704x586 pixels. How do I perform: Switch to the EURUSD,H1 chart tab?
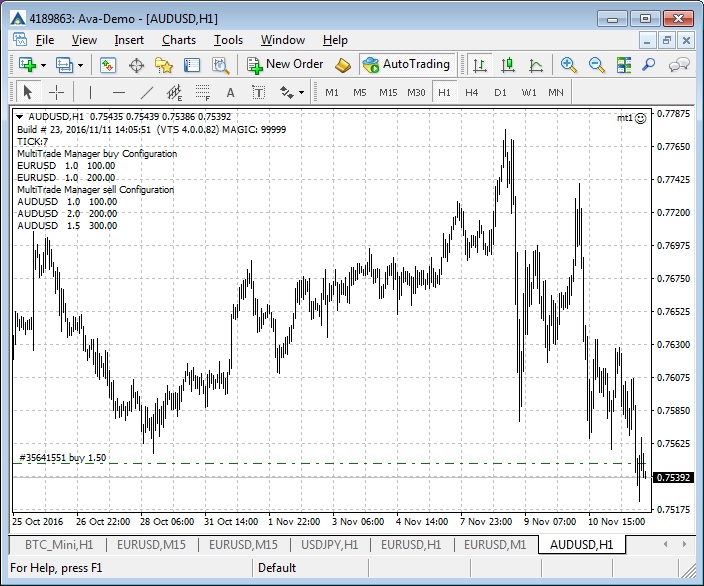click(411, 545)
